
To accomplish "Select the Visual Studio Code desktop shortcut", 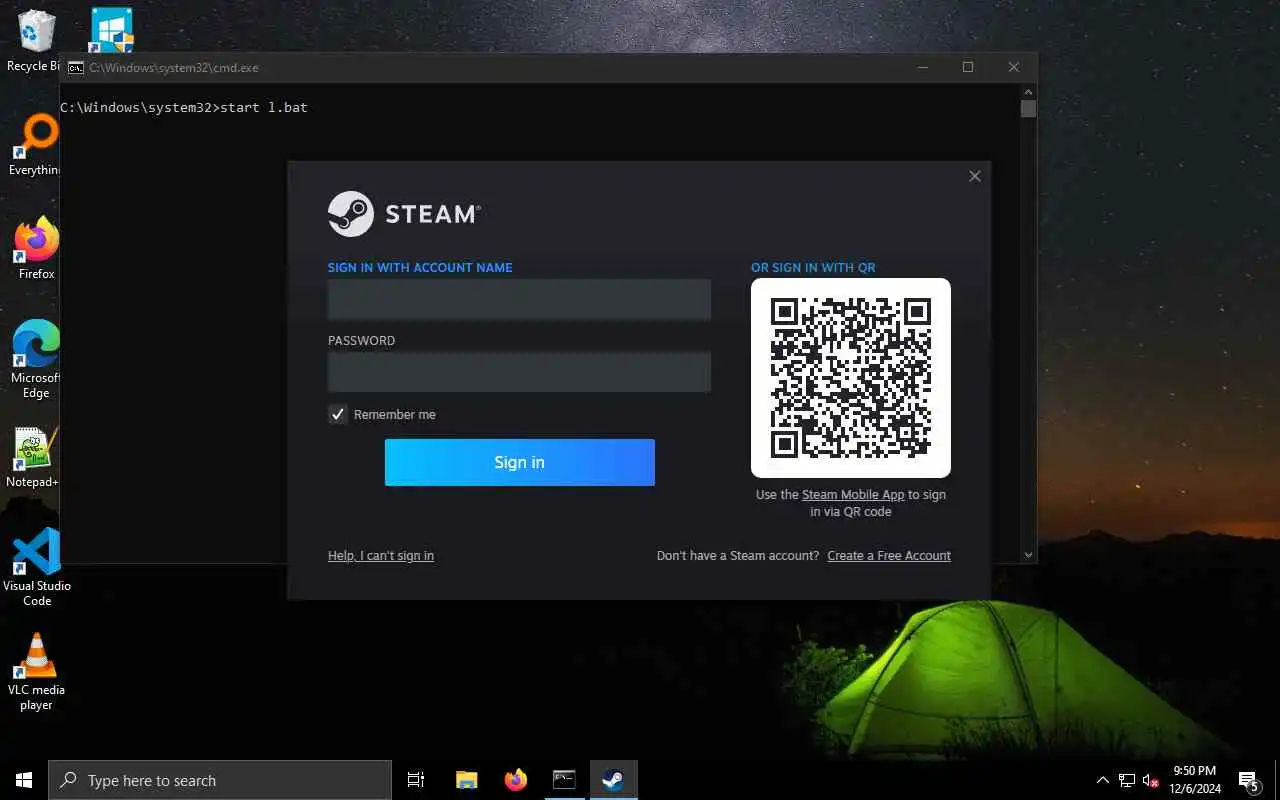I will tap(36, 568).
